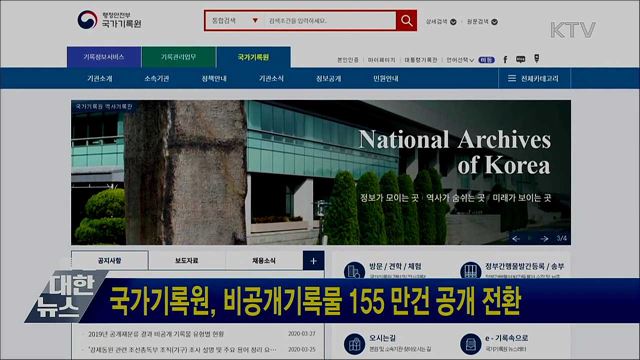Open the 민원안내 menu

point(386,78)
